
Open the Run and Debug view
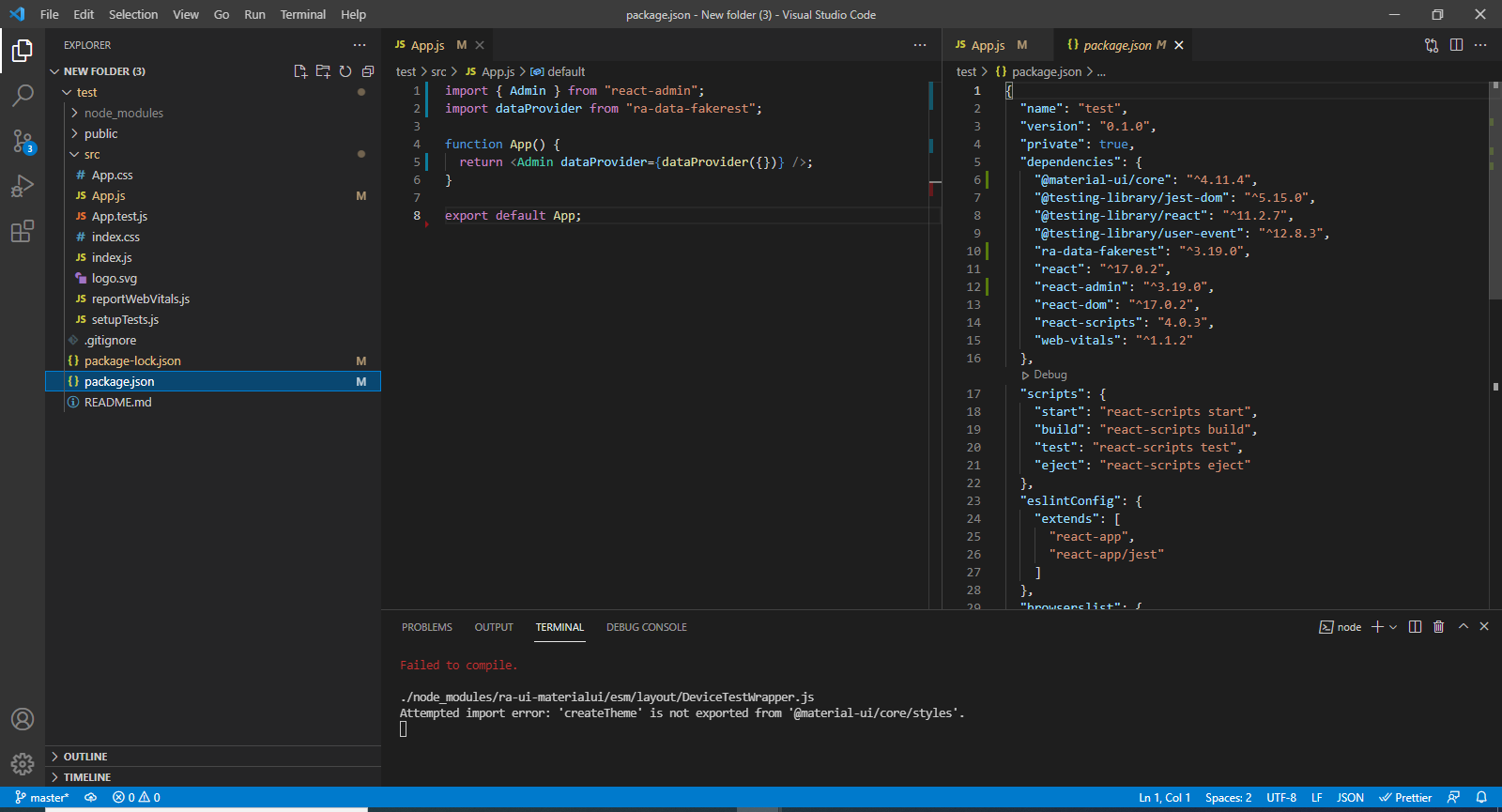tap(23, 186)
